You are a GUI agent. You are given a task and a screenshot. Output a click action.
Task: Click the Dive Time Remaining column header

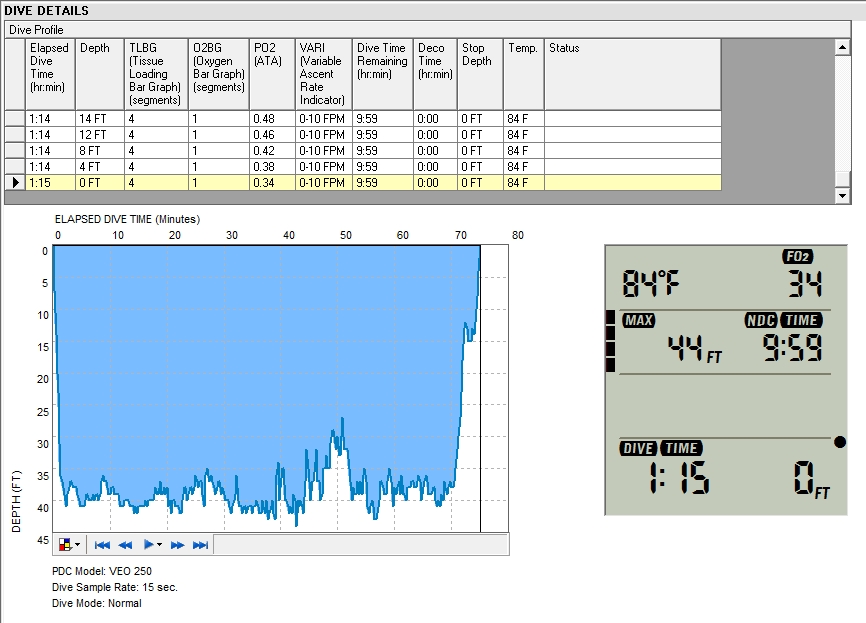pyautogui.click(x=383, y=74)
